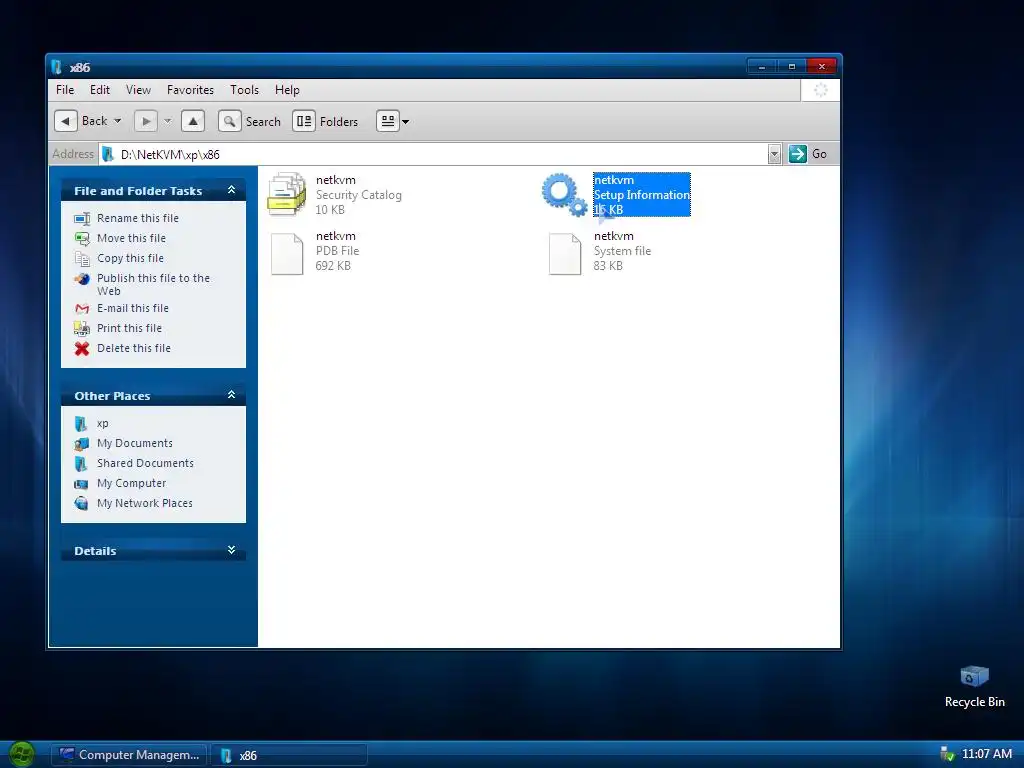This screenshot has height=768, width=1024.
Task: Click the Copy this file icon
Action: pyautogui.click(x=82, y=259)
